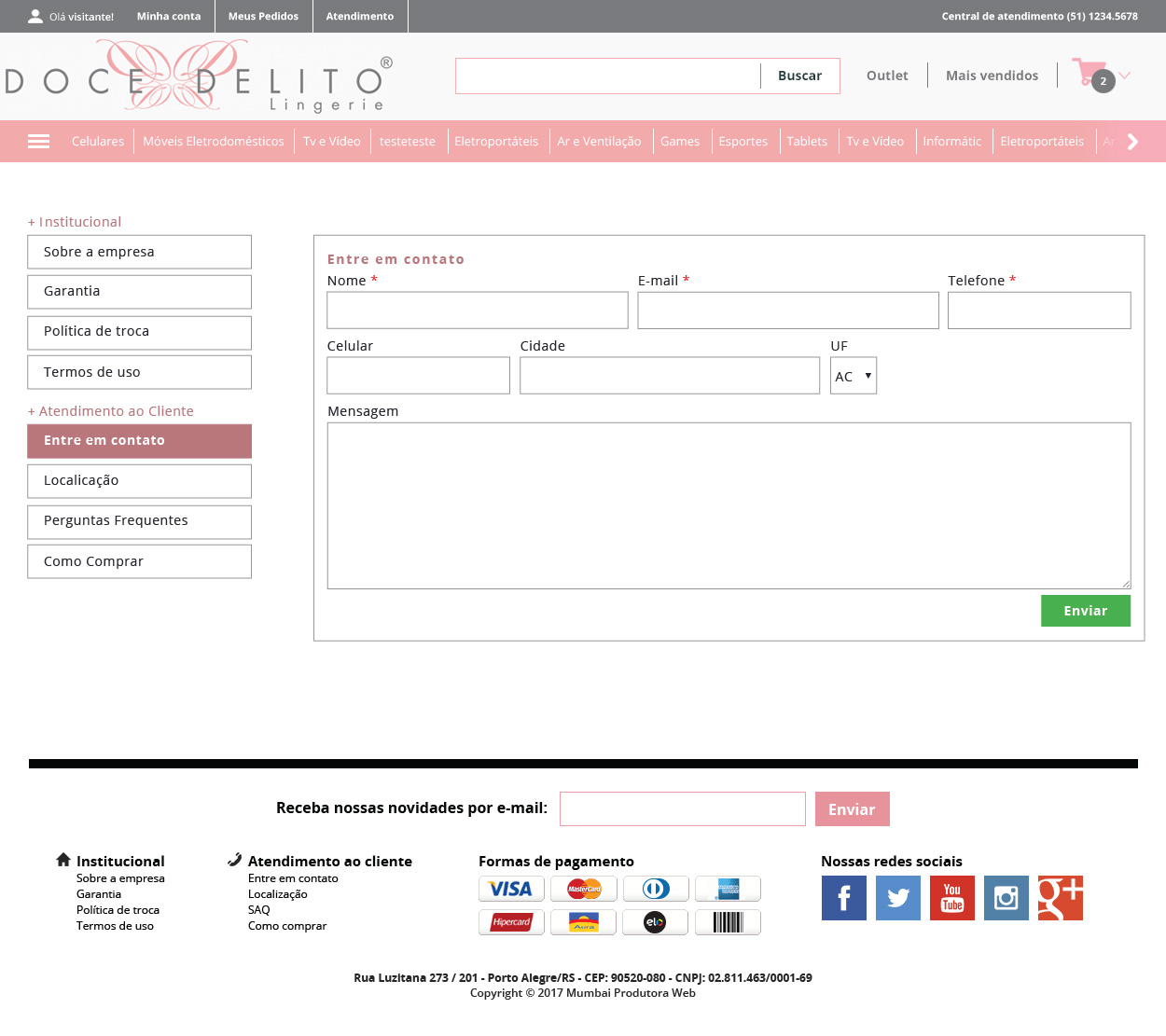
Task: Click the Buscar search button
Action: 799,76
